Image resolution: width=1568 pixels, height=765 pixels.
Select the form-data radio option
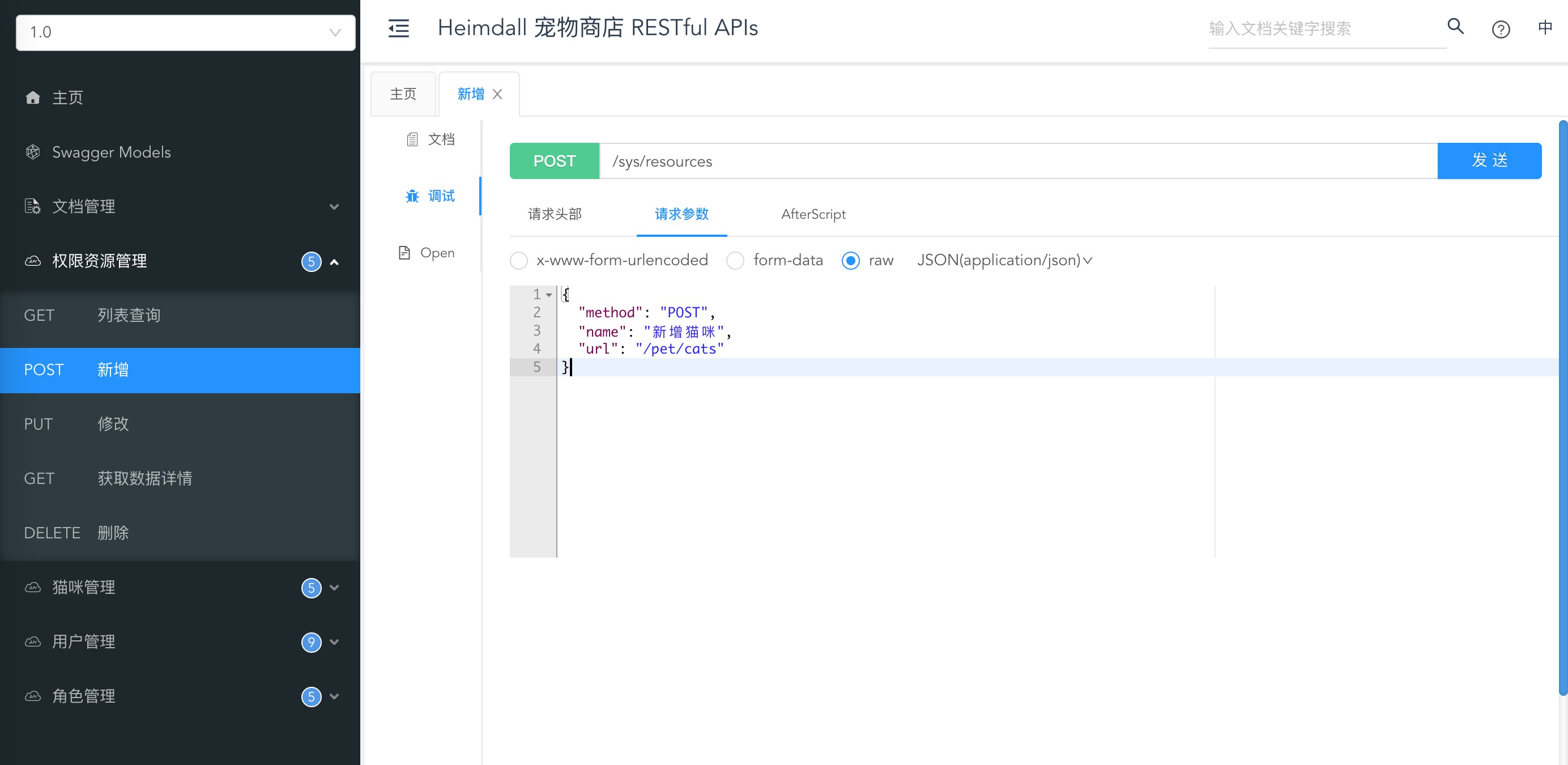point(735,261)
